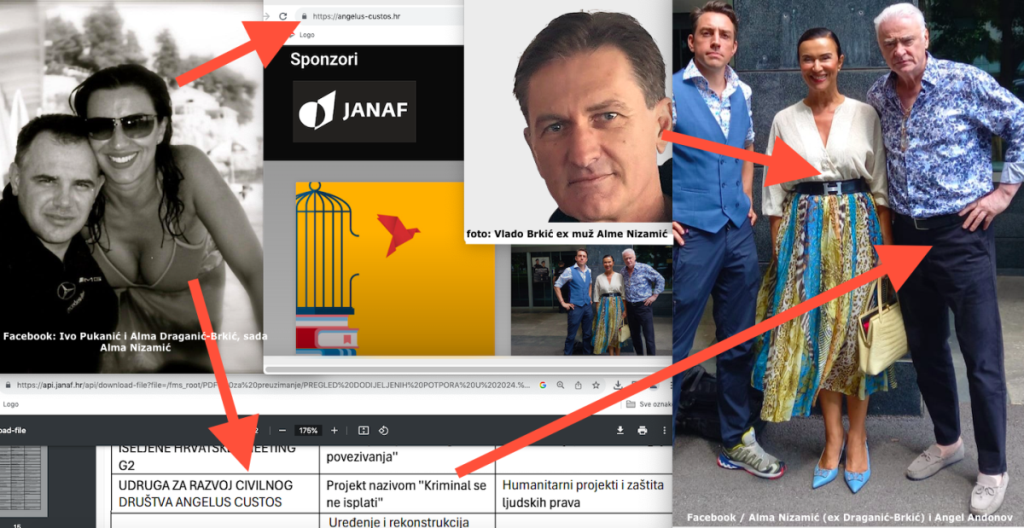Click the lock icon in the angelus-custos.hr address bar

(x=303, y=16)
